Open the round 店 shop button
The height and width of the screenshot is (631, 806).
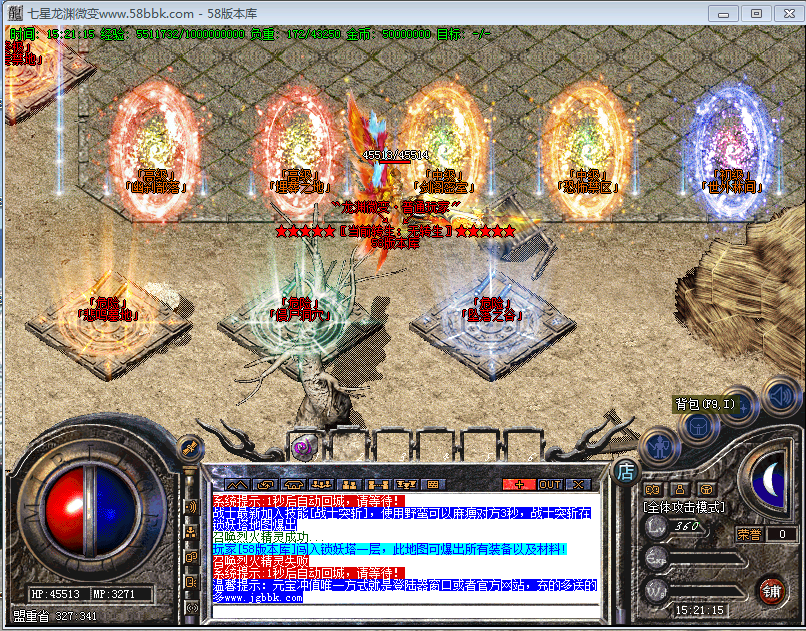pyautogui.click(x=626, y=471)
